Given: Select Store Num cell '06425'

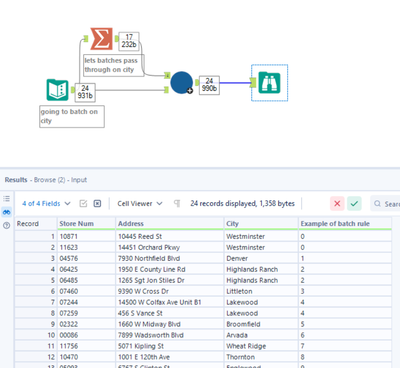Looking at the screenshot, I should pyautogui.click(x=86, y=269).
